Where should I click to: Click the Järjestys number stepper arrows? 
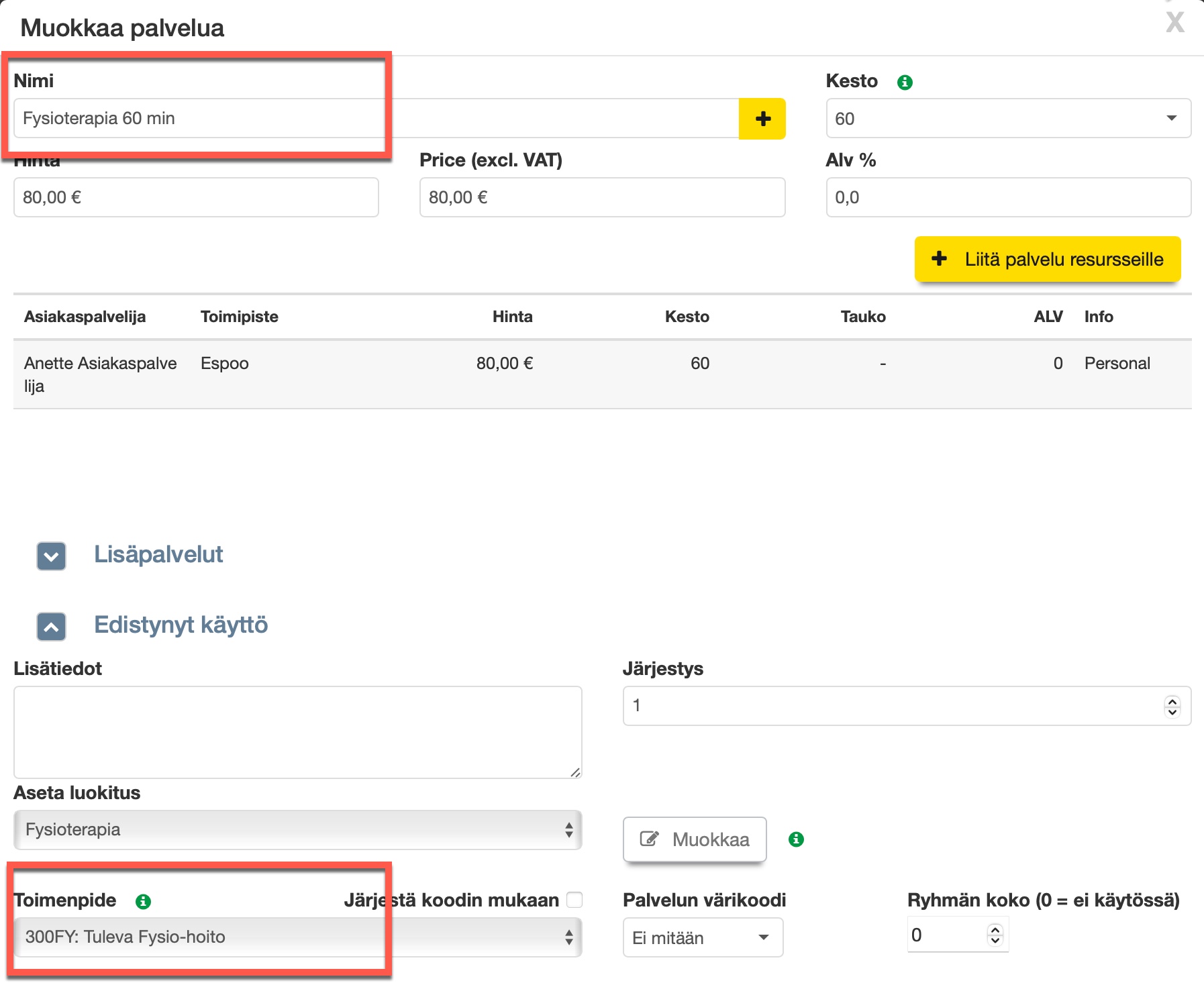click(x=1172, y=706)
